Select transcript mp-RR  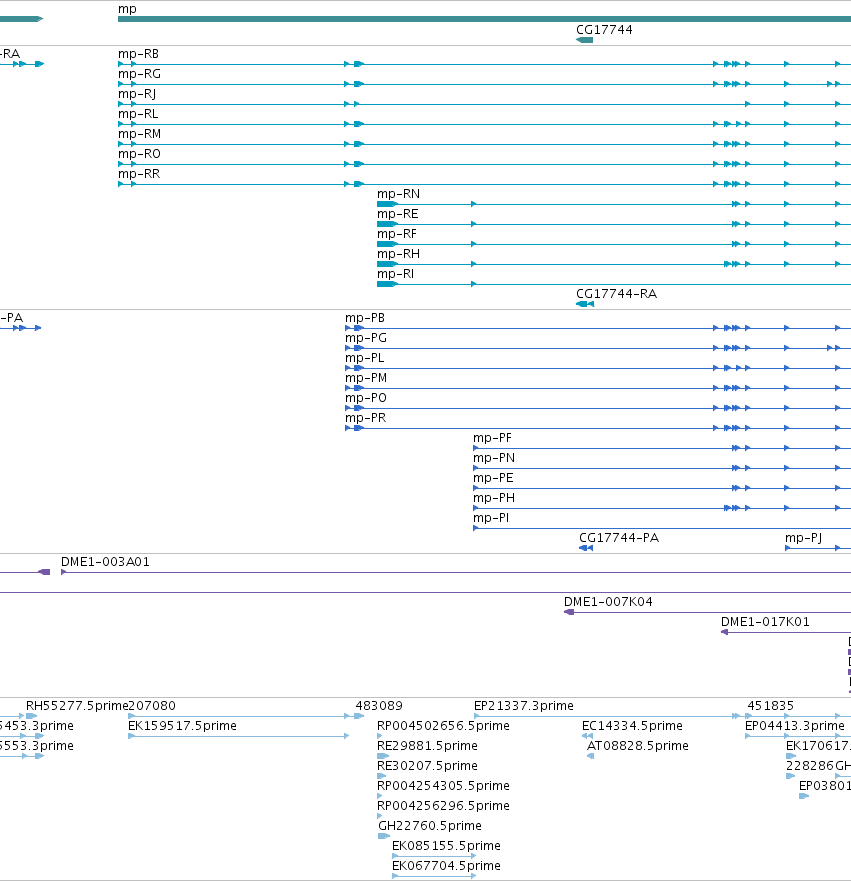click(x=139, y=174)
